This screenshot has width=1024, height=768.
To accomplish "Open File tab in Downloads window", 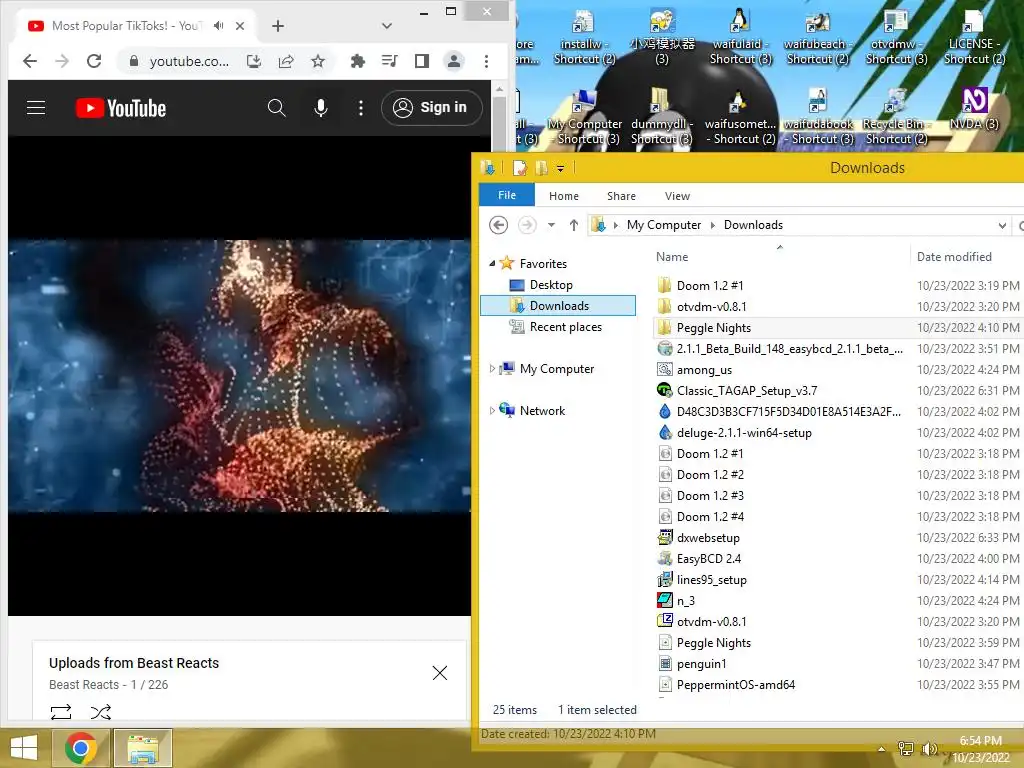I will pos(507,195).
